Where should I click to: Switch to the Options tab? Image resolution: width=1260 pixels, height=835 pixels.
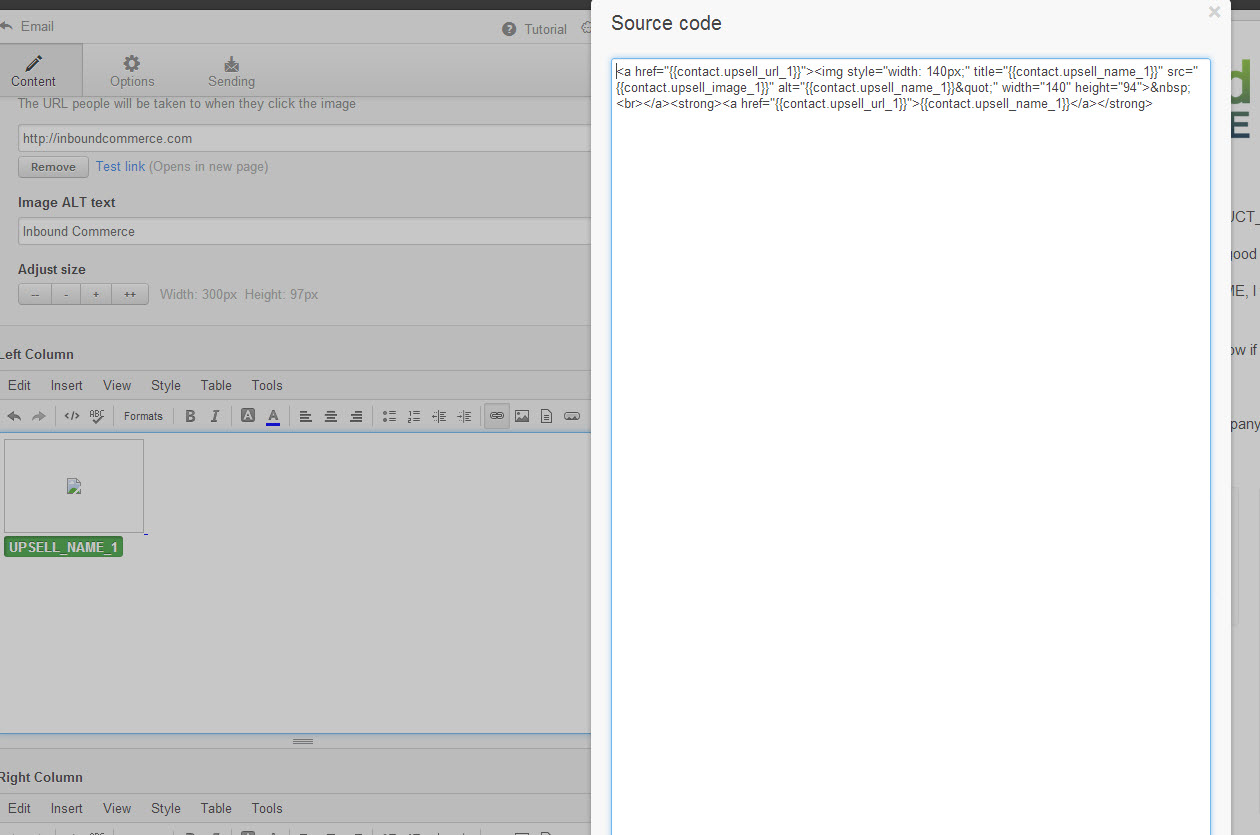[x=132, y=71]
